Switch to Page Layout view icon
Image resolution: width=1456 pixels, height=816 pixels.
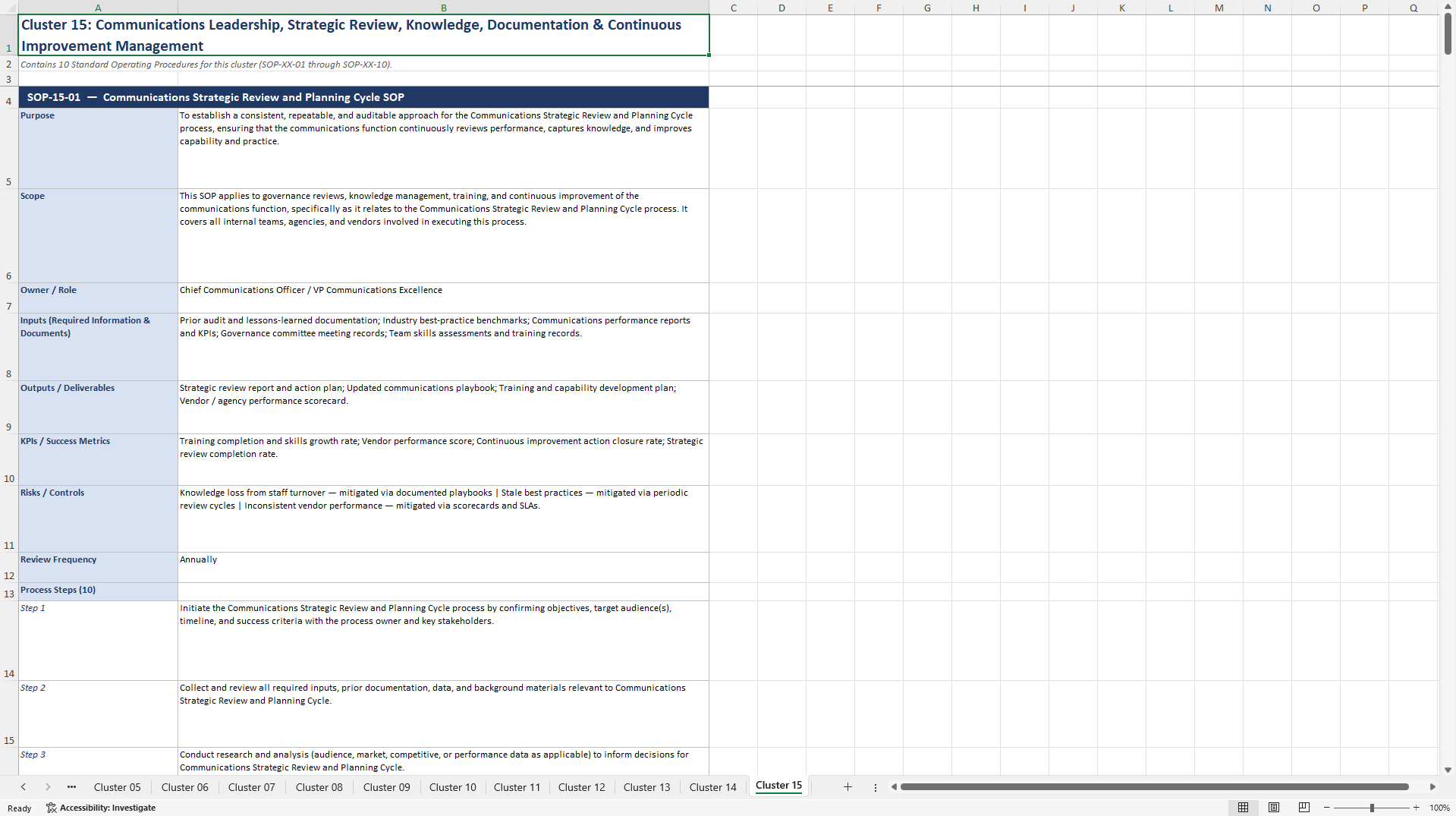tap(1274, 808)
